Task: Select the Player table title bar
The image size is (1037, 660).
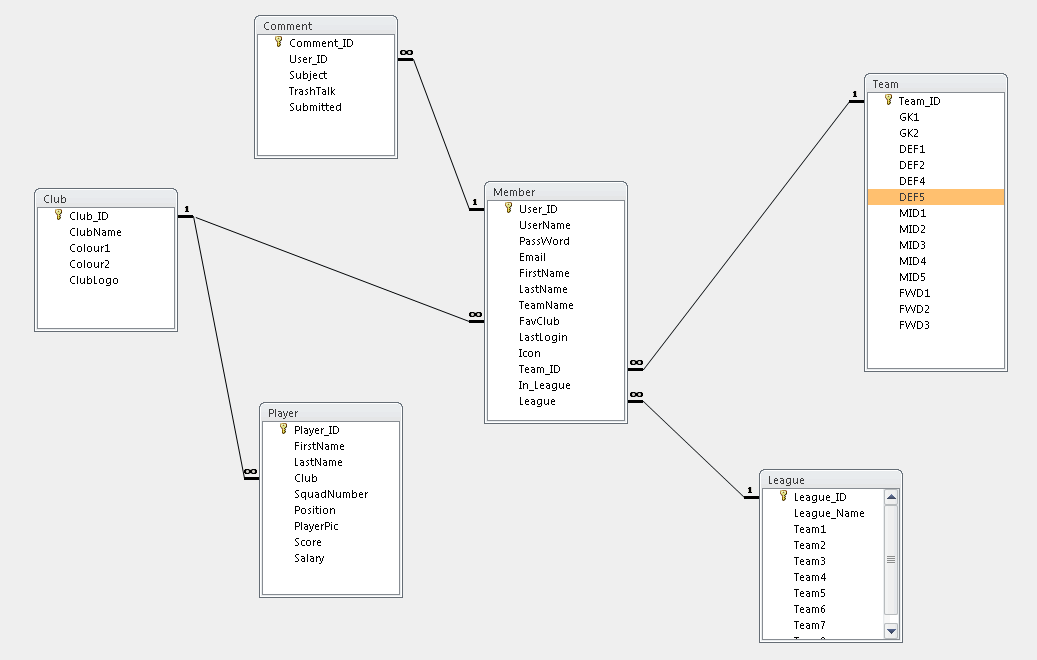Action: click(x=331, y=413)
